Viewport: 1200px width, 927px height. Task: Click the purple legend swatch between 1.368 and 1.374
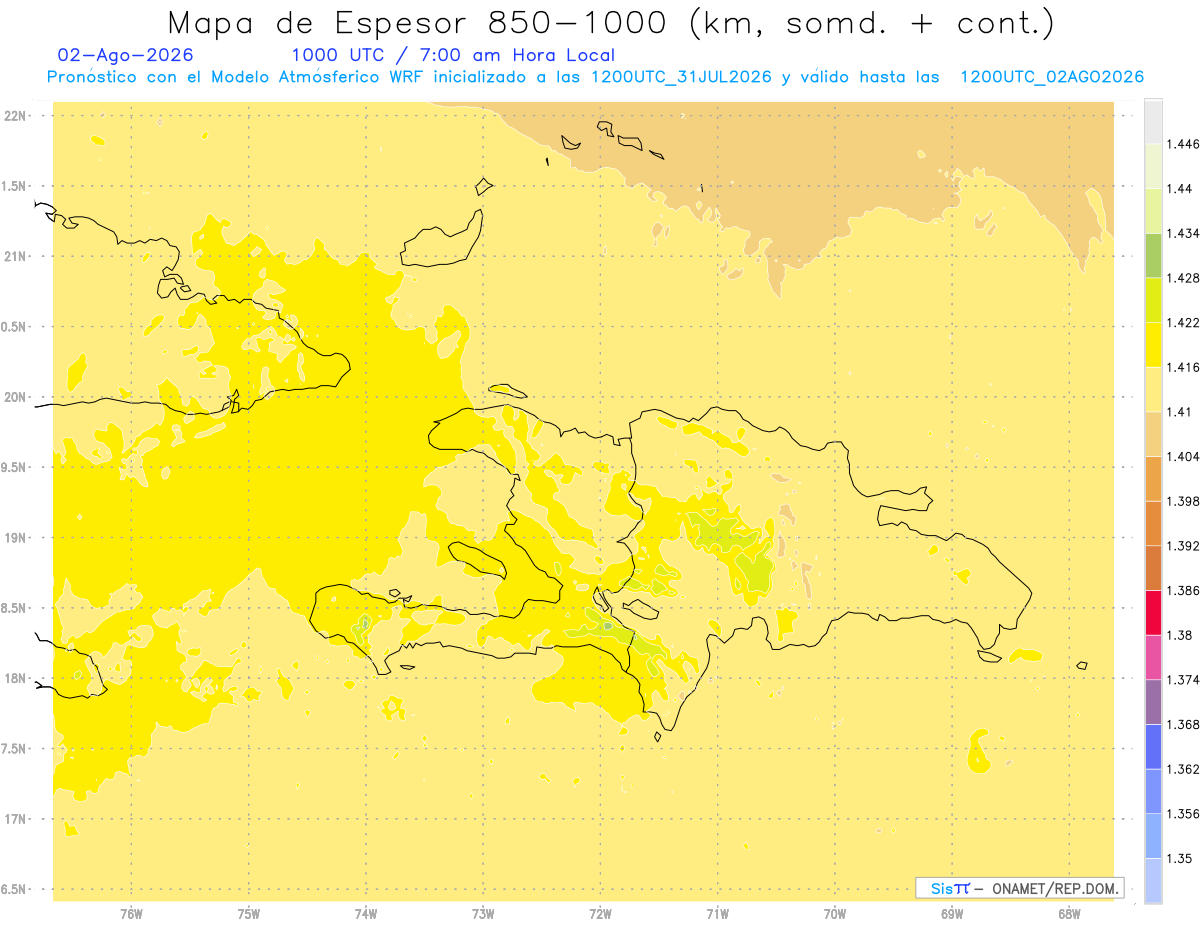pos(1153,701)
